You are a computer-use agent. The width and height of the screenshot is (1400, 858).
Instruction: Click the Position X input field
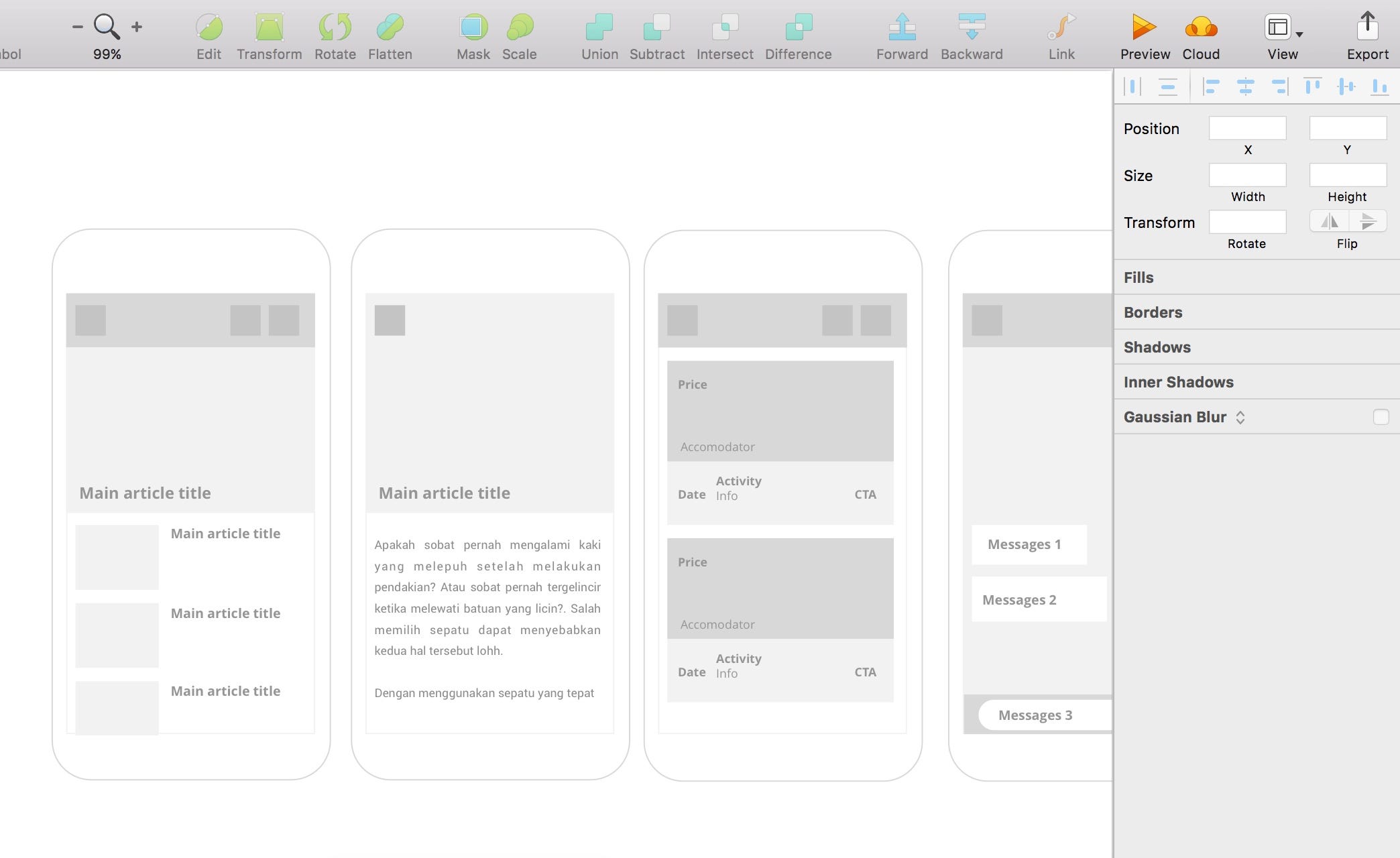pyautogui.click(x=1247, y=128)
